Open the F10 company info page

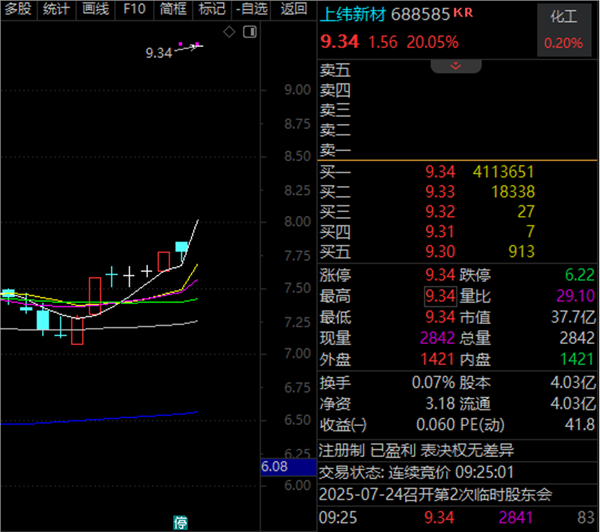point(134,9)
